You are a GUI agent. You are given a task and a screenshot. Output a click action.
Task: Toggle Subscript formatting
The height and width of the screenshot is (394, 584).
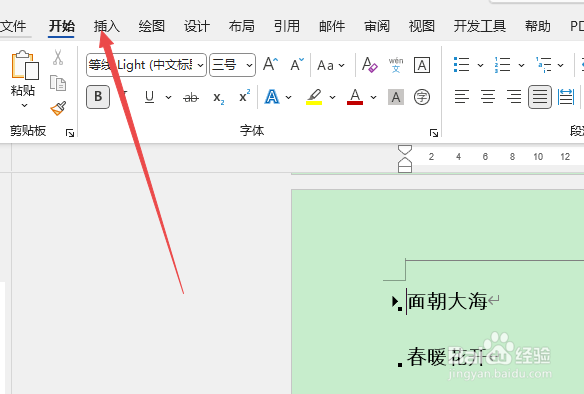[219, 98]
